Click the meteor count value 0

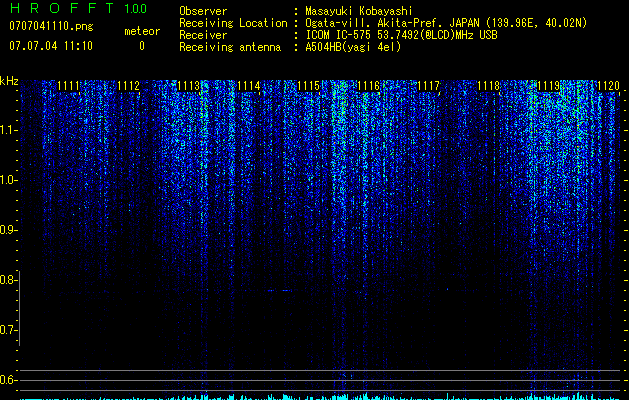[x=142, y=46]
